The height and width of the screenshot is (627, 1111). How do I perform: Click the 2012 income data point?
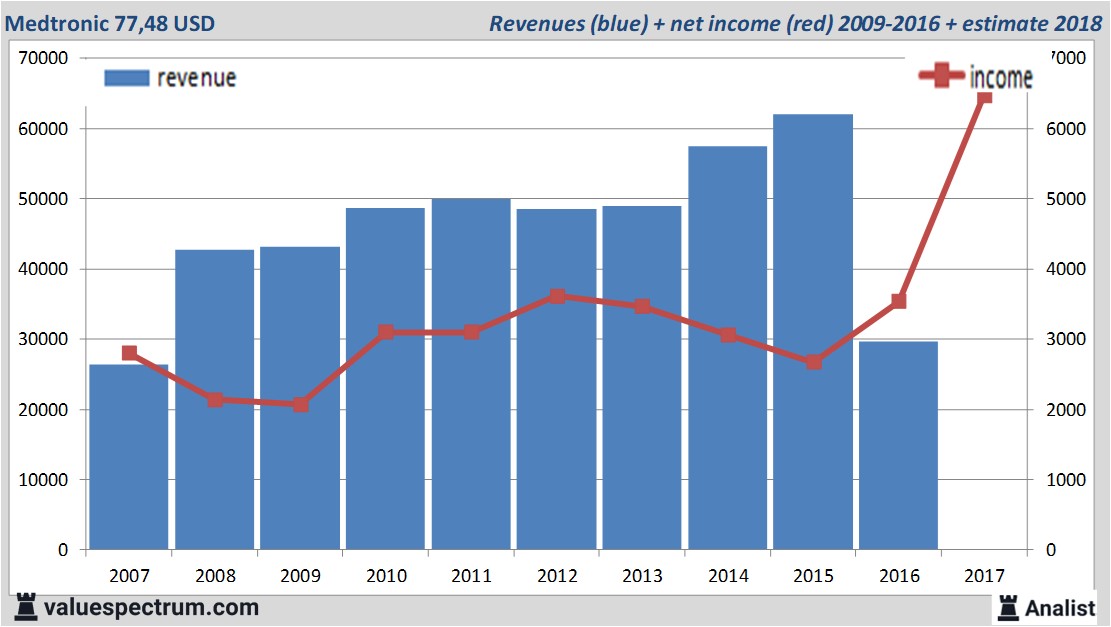tap(557, 296)
